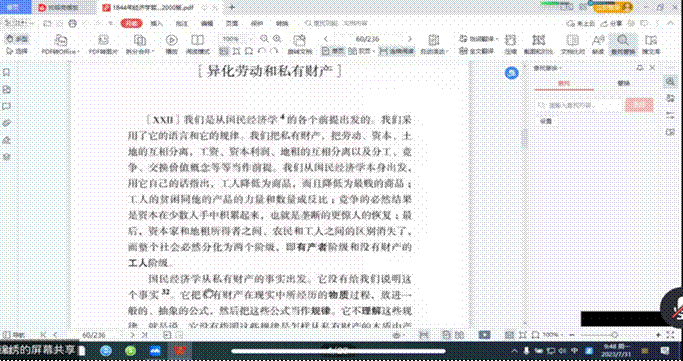This screenshot has height=361, width=683.
Task: Open the Edit ribbon tab
Action: pyautogui.click(x=206, y=24)
